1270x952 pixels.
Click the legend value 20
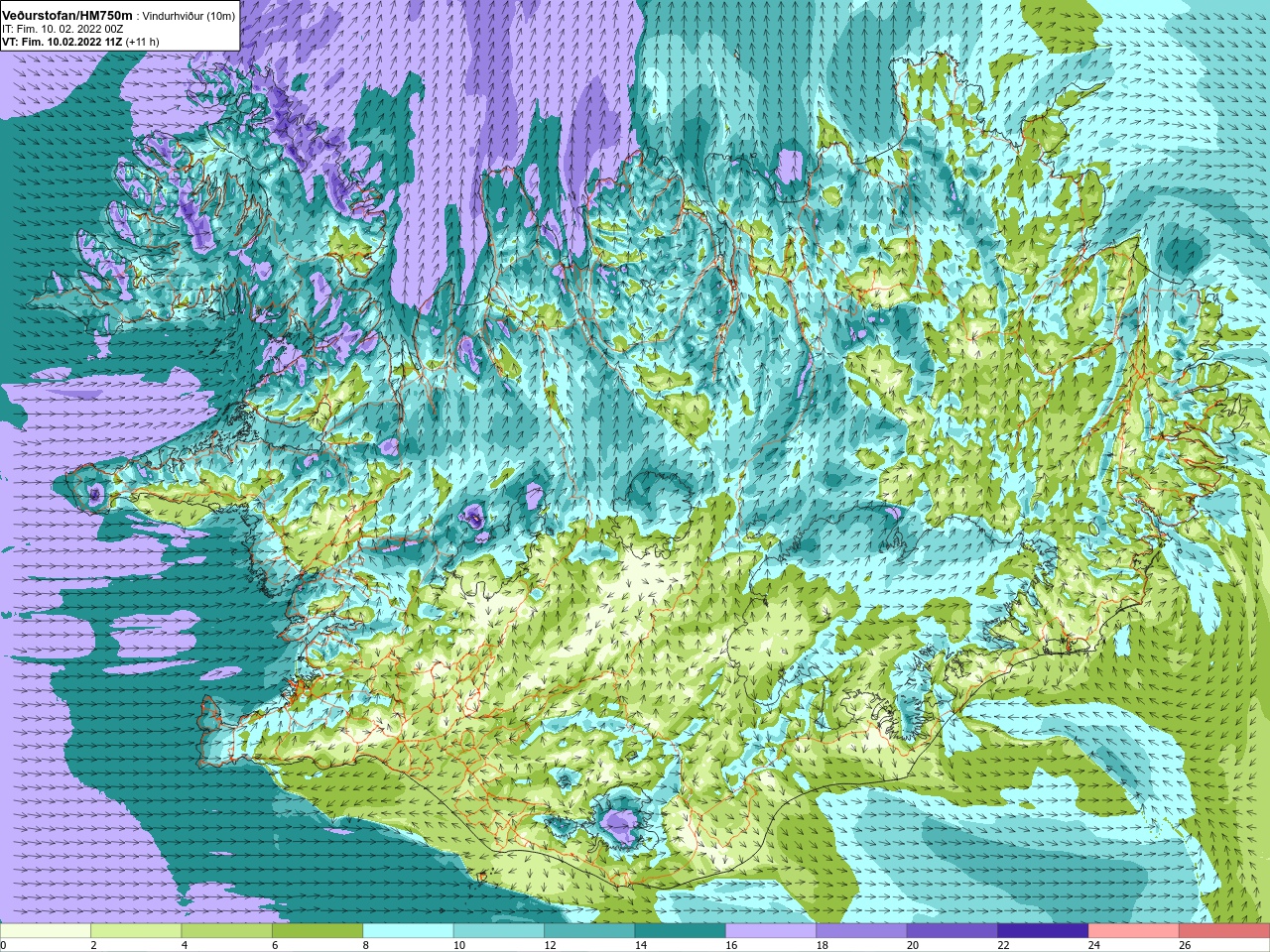(913, 945)
